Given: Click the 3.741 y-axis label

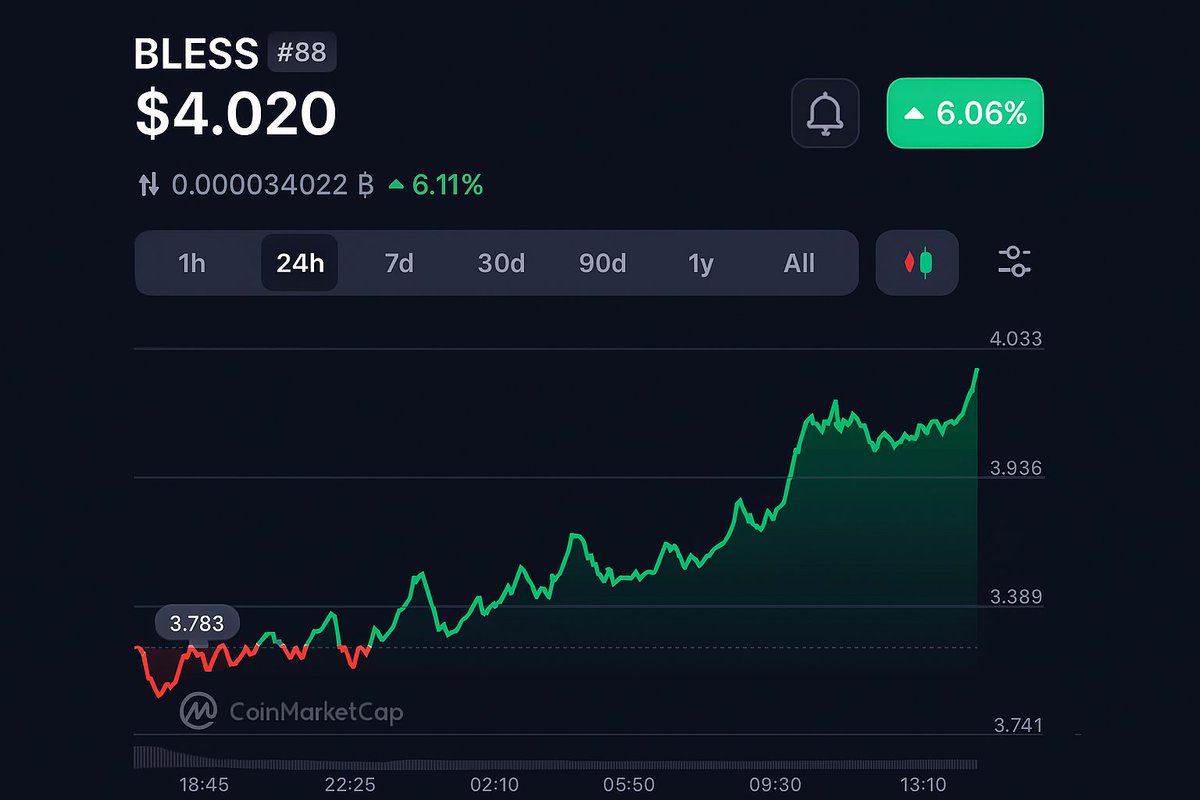Looking at the screenshot, I should (1016, 725).
